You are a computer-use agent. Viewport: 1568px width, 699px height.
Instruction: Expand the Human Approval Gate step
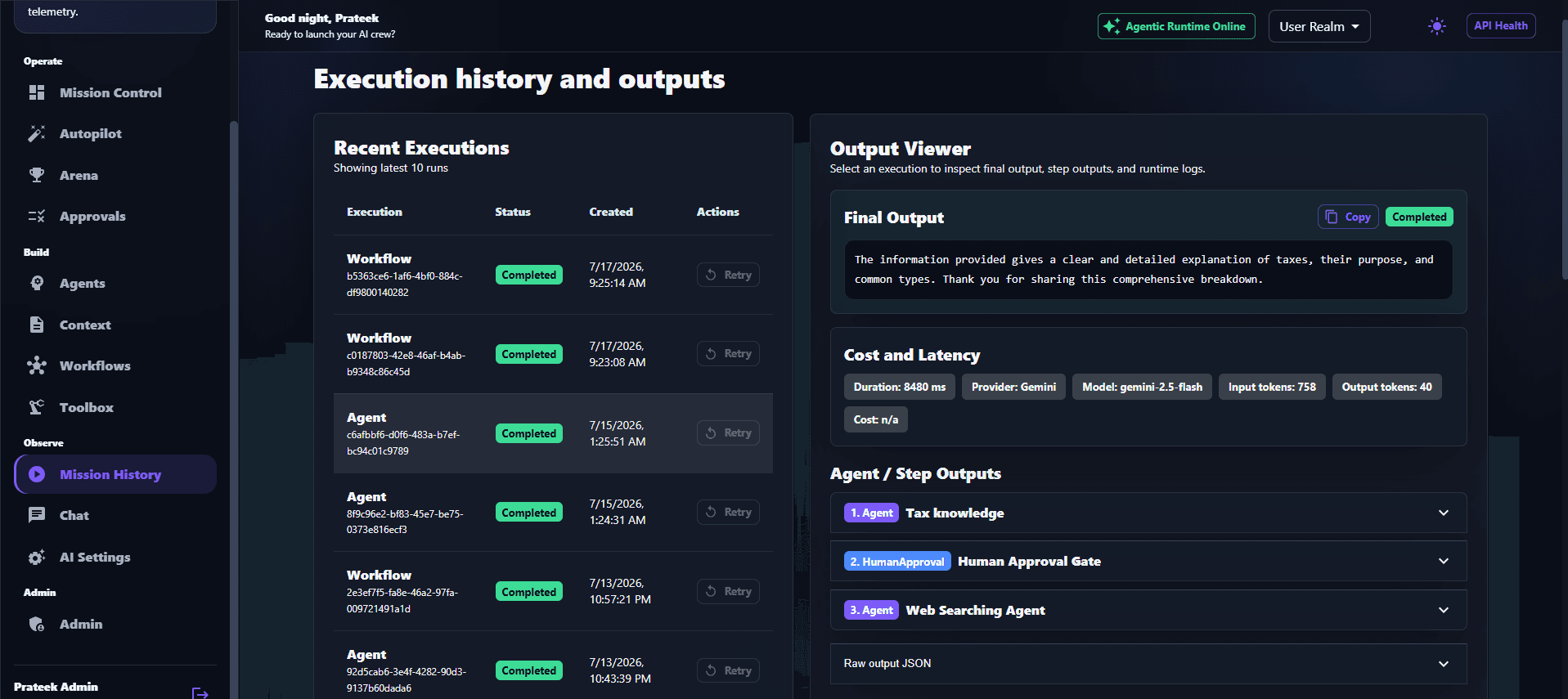pyautogui.click(x=1148, y=561)
